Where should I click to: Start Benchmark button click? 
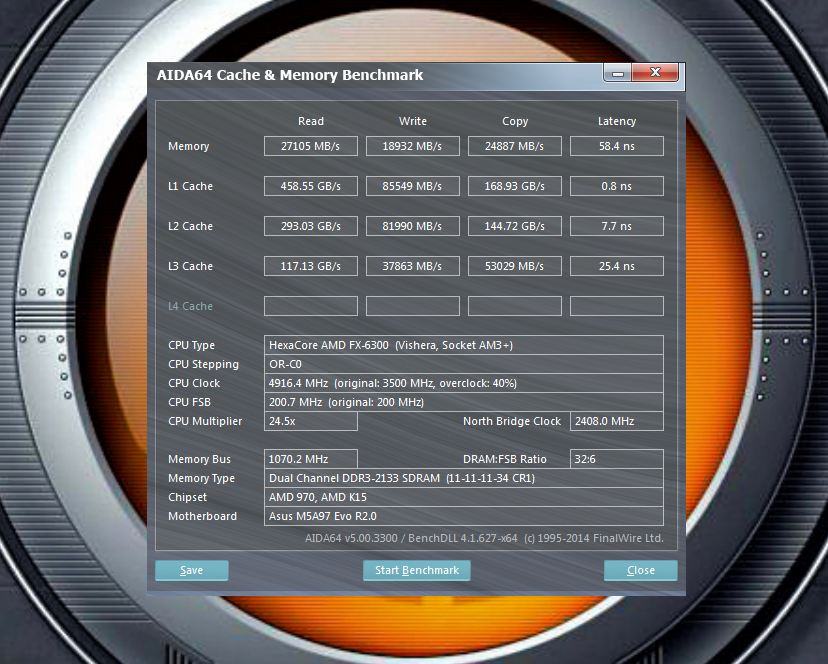[x=417, y=571]
